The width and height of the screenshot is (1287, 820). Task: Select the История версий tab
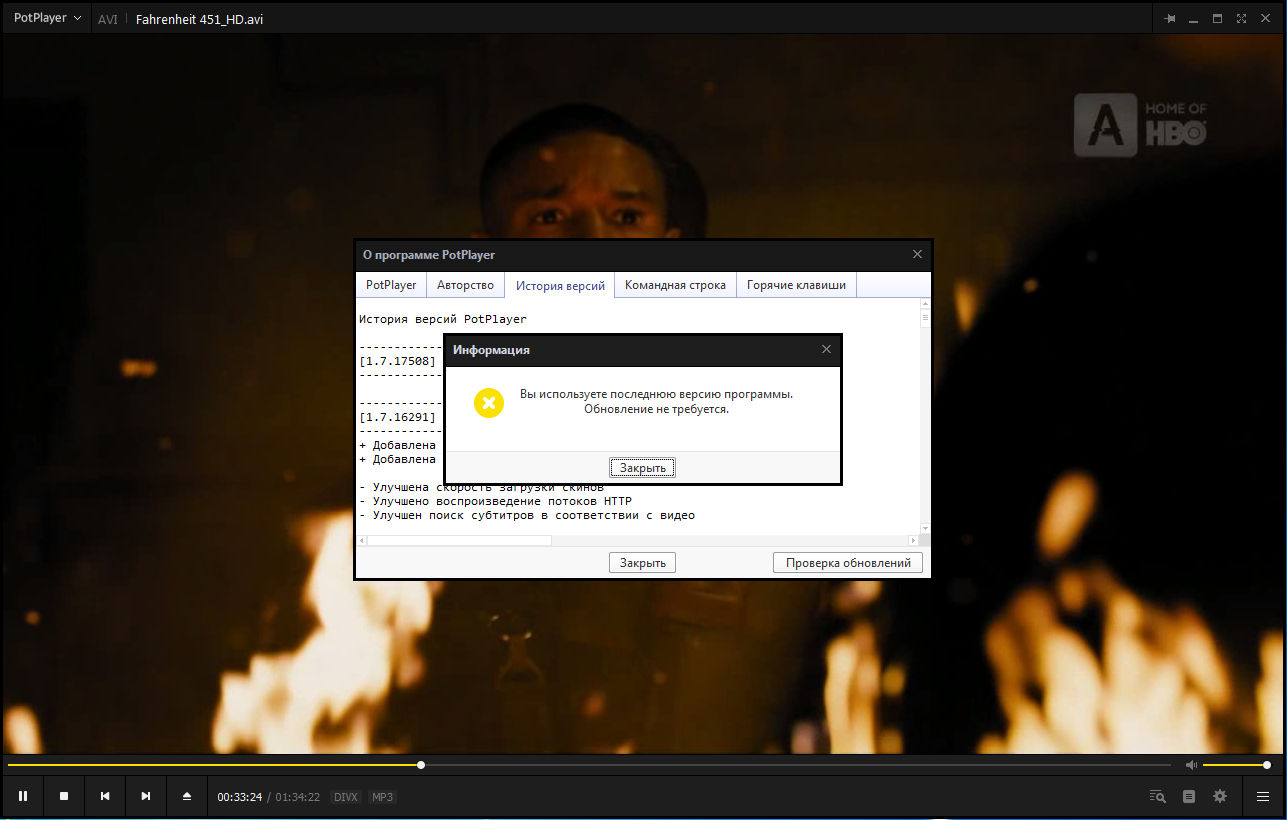560,286
